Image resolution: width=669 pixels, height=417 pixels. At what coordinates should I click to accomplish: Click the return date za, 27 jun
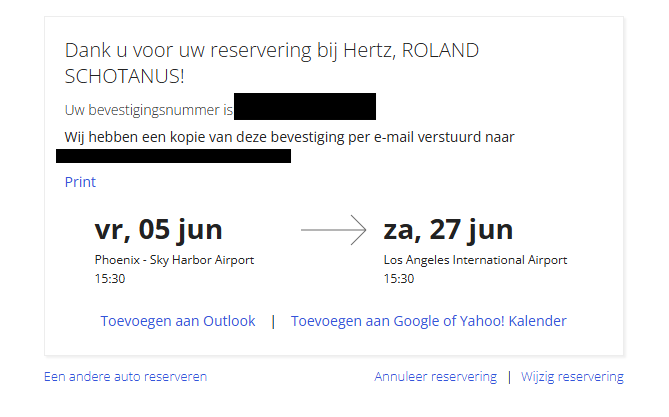coord(448,230)
